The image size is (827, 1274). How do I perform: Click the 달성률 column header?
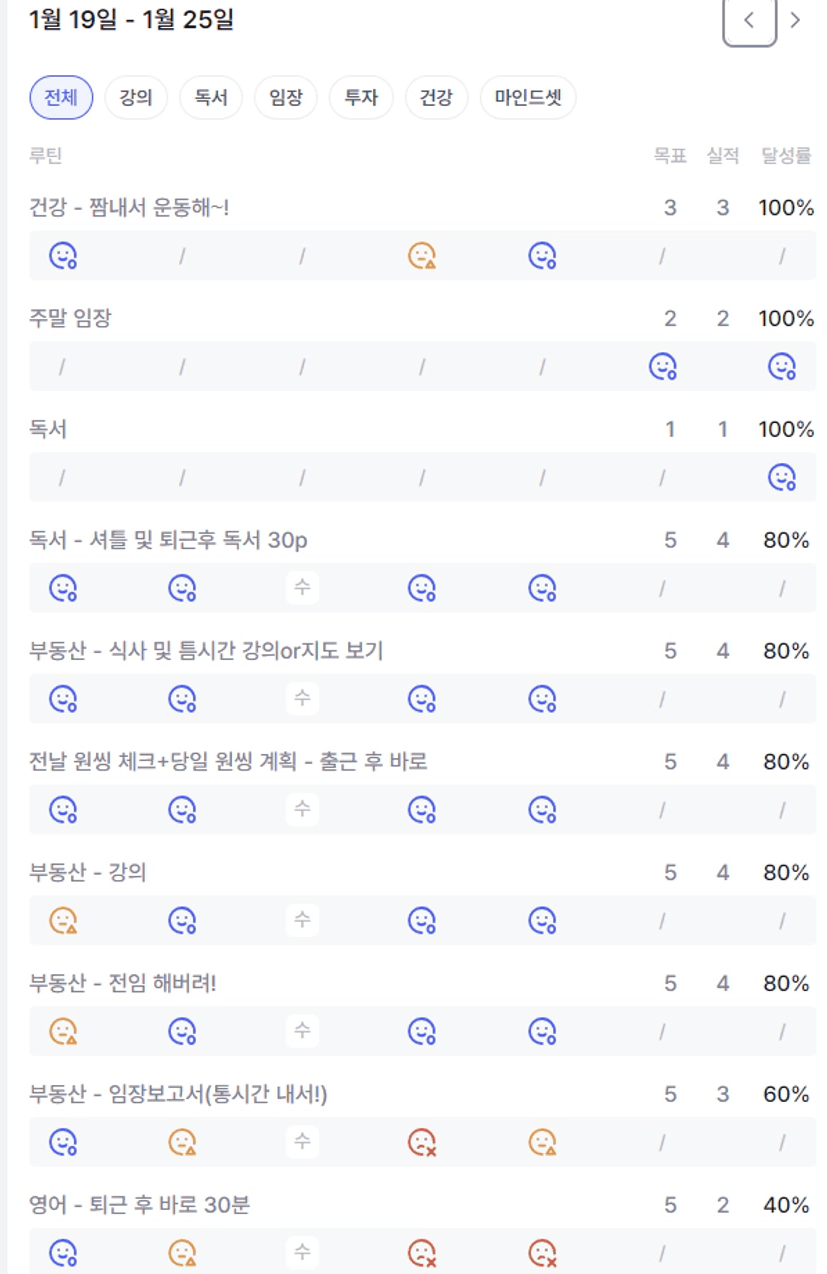coord(786,155)
